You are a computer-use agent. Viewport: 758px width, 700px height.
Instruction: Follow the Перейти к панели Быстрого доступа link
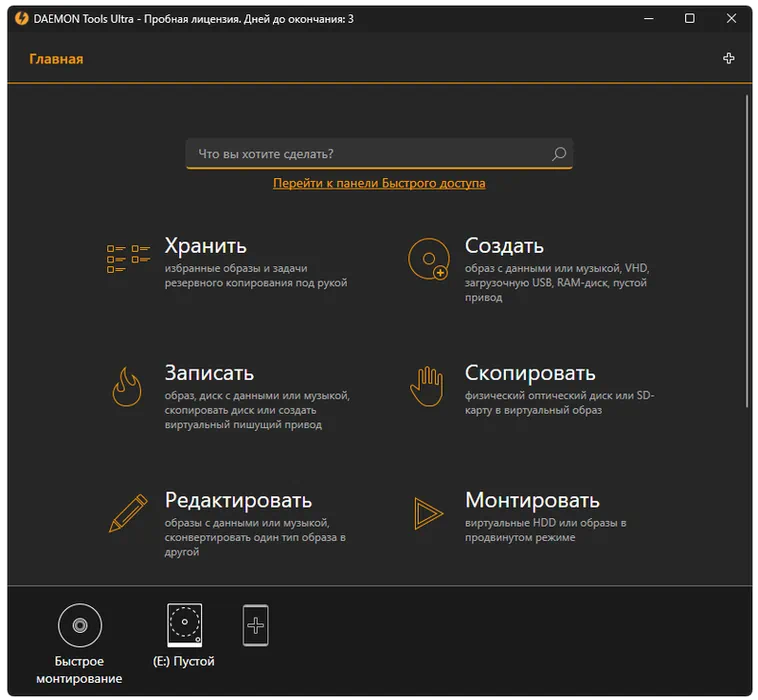[x=379, y=183]
